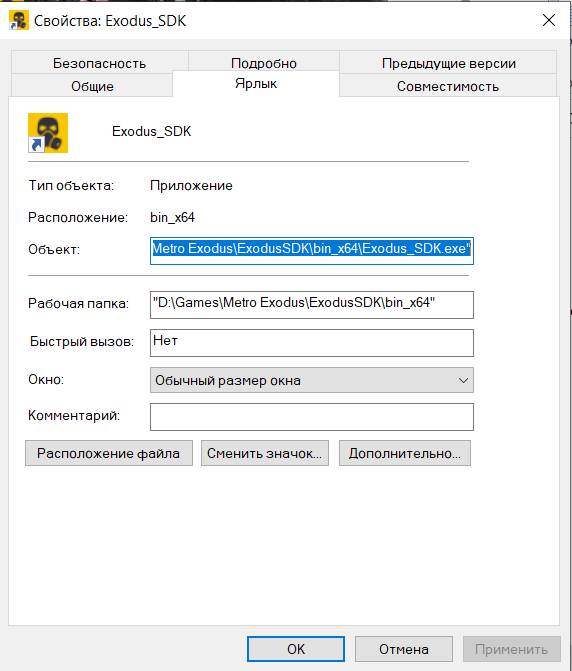
Task: Click the Объект label
Action: coord(54,249)
